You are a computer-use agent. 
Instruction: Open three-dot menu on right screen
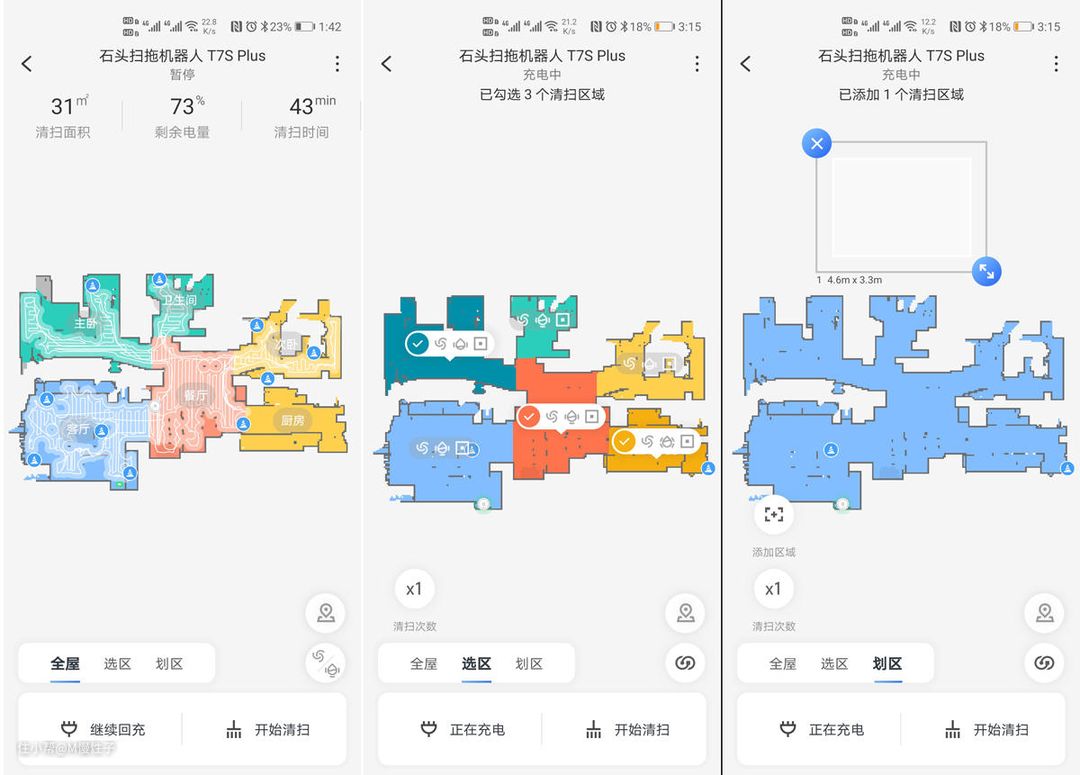[1056, 64]
